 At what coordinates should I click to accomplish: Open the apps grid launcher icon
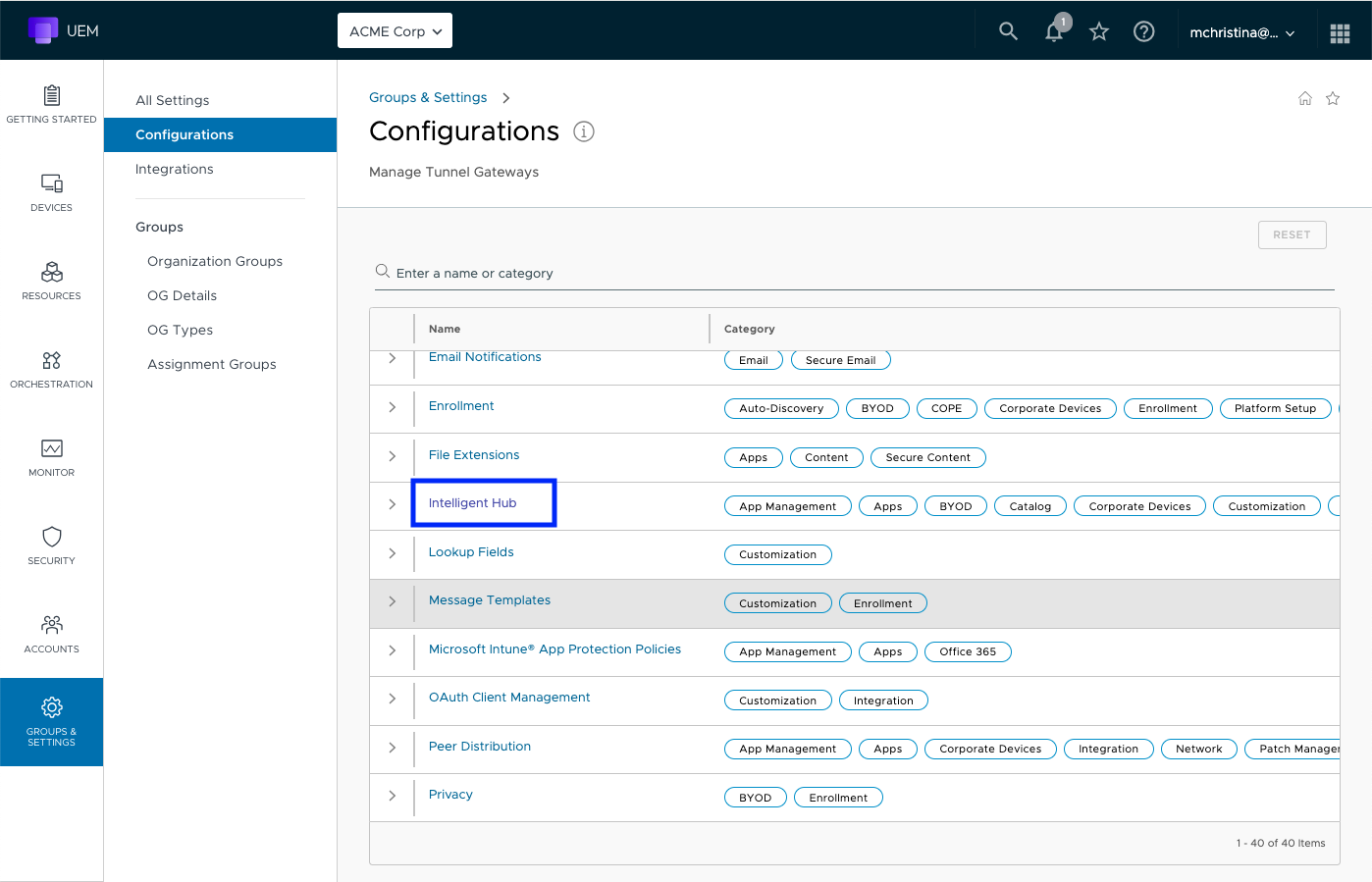[x=1340, y=32]
